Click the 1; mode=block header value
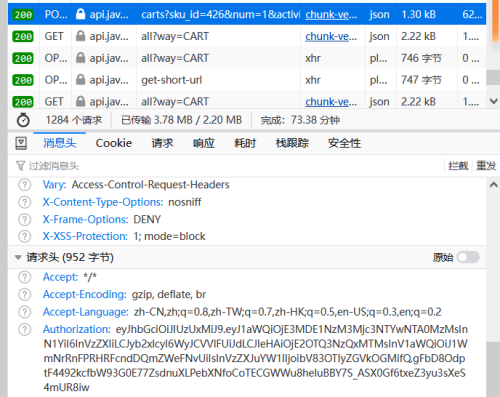The height and width of the screenshot is (397, 500). [x=169, y=236]
